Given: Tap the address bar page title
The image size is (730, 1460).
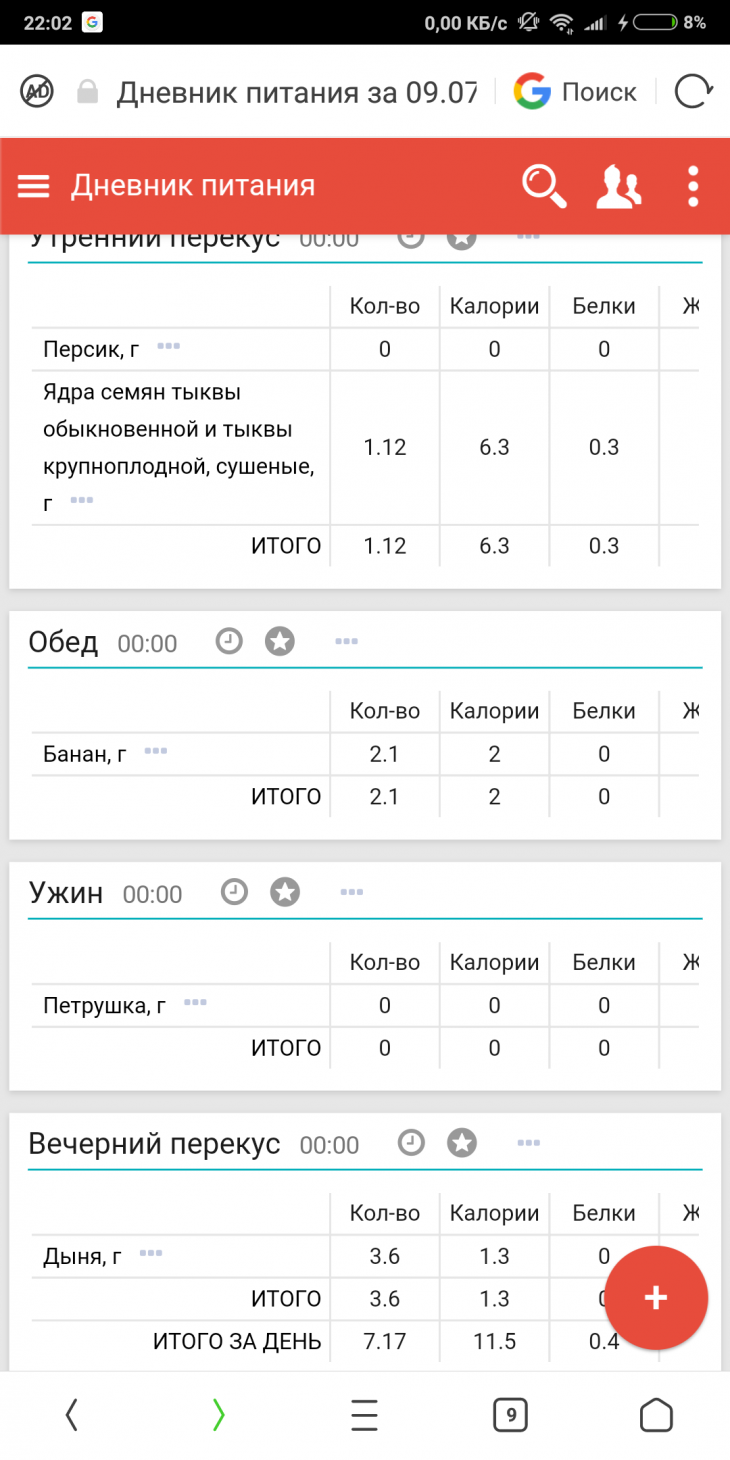Looking at the screenshot, I should [x=296, y=93].
